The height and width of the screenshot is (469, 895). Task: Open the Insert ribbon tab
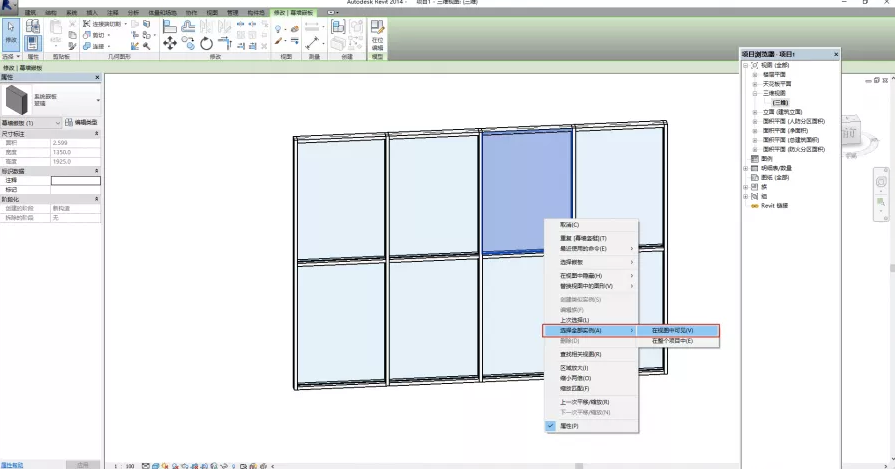tap(92, 13)
